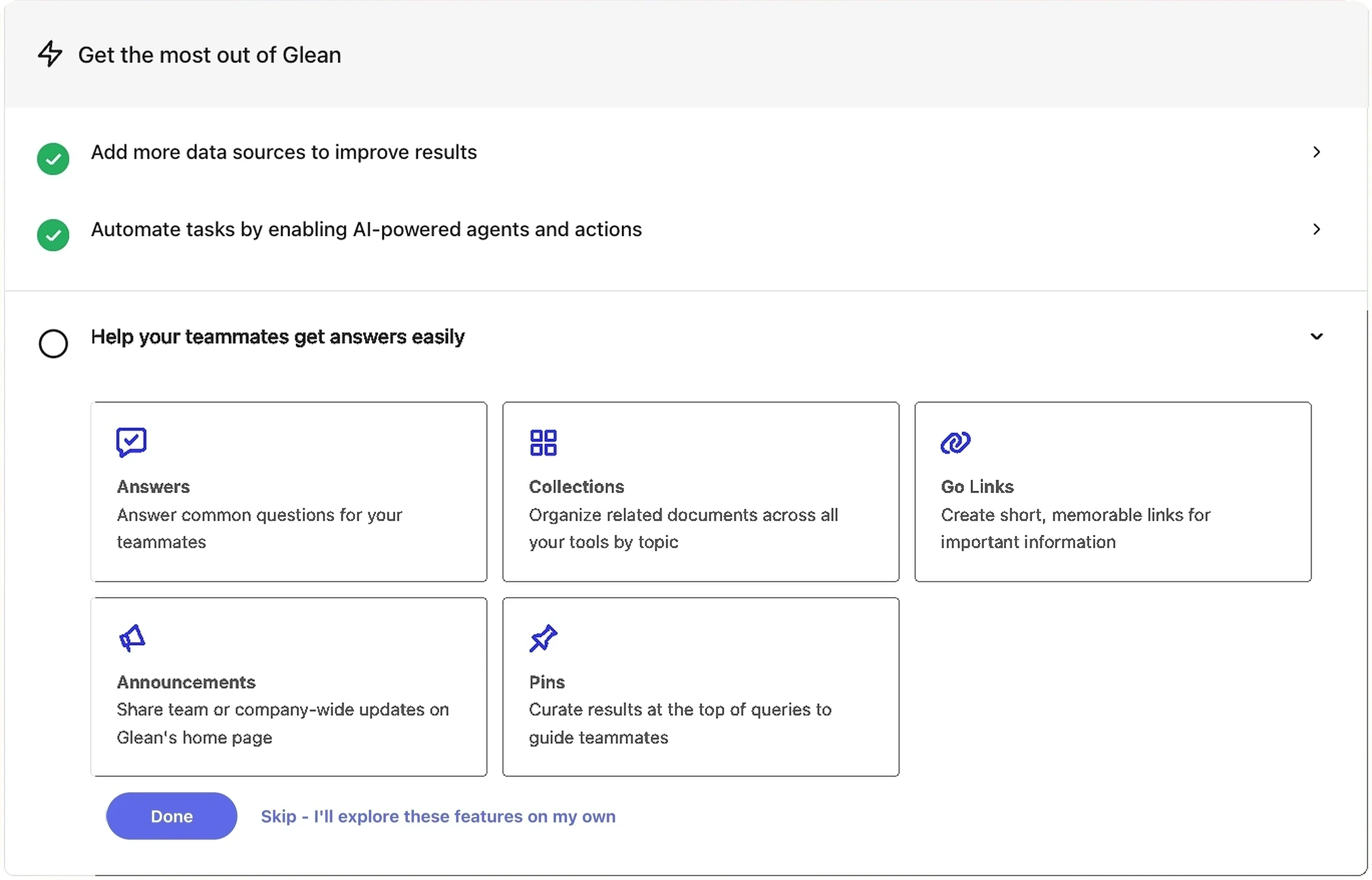Click green checkmark beside Add more data sources
Viewport: 1372px width, 880px height.
pyautogui.click(x=53, y=159)
